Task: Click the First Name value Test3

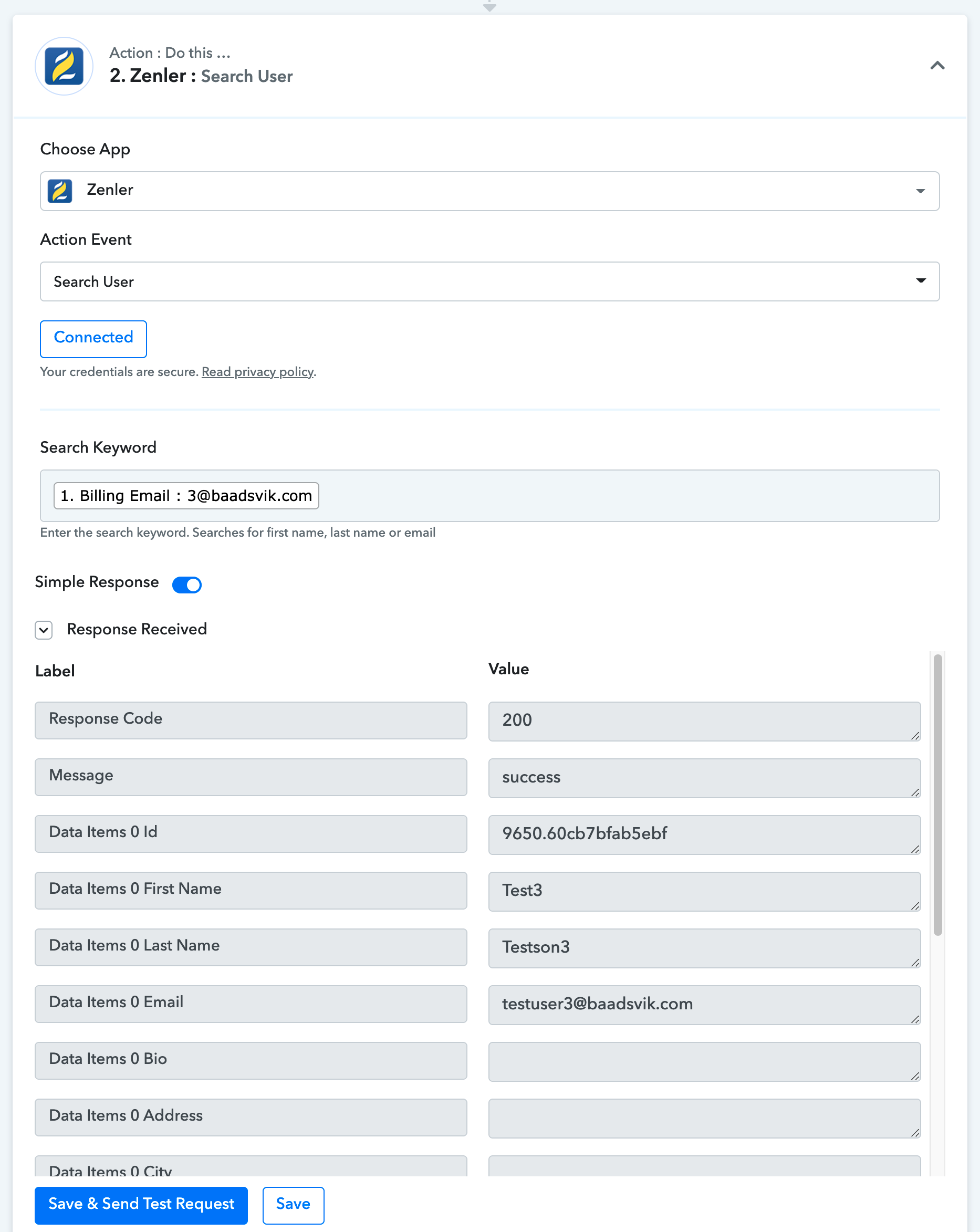Action: [703, 890]
